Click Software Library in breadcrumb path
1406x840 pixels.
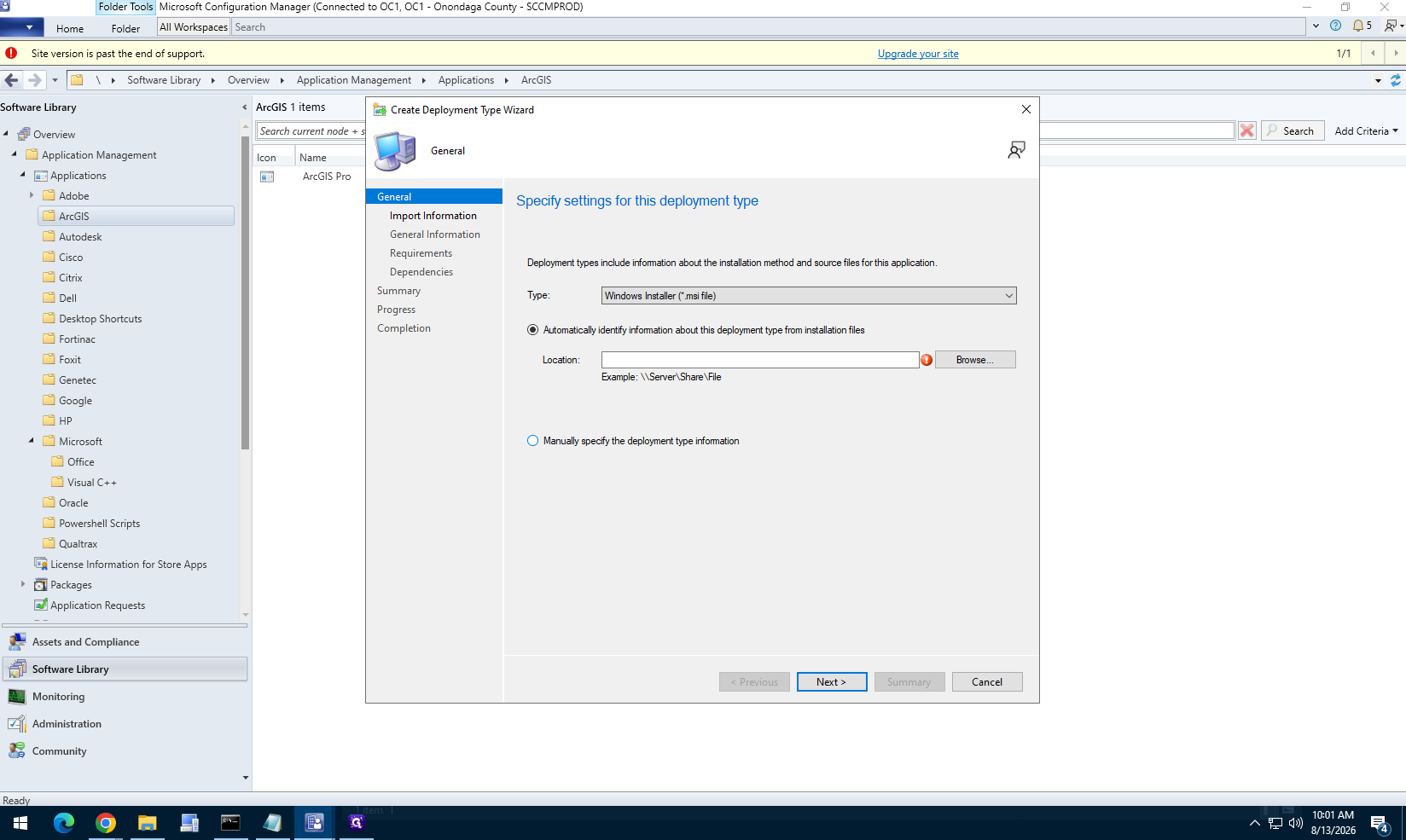coord(164,80)
